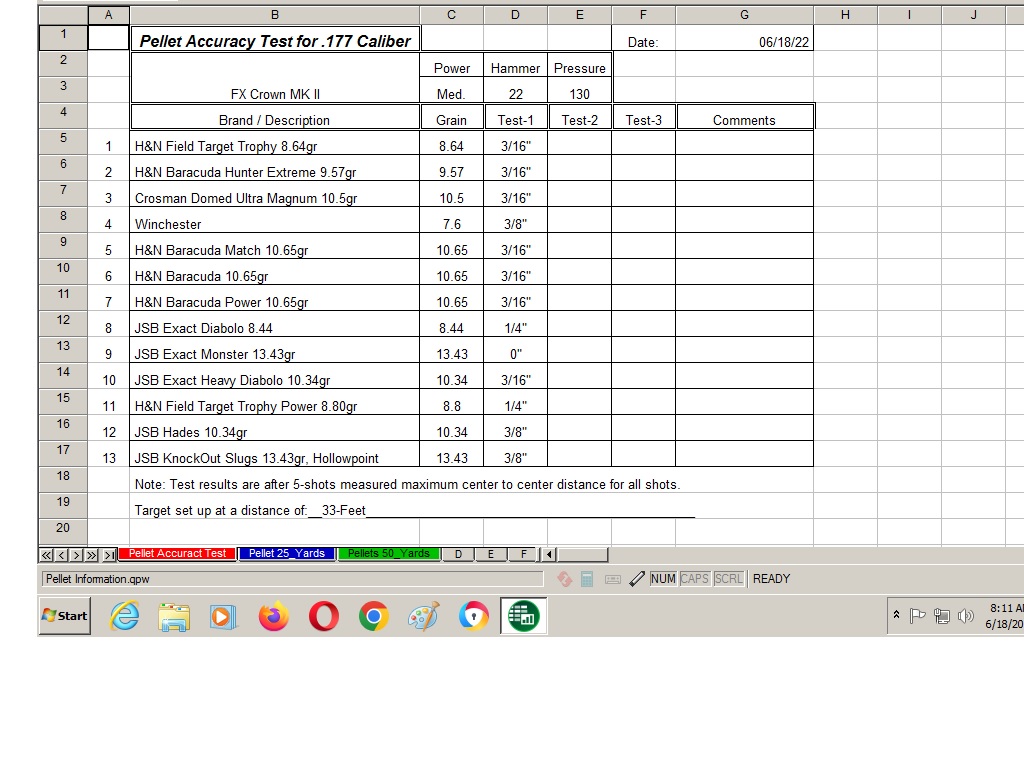Select the note about 5-shots test results
Screen dimensions: 1024x768
tap(408, 485)
